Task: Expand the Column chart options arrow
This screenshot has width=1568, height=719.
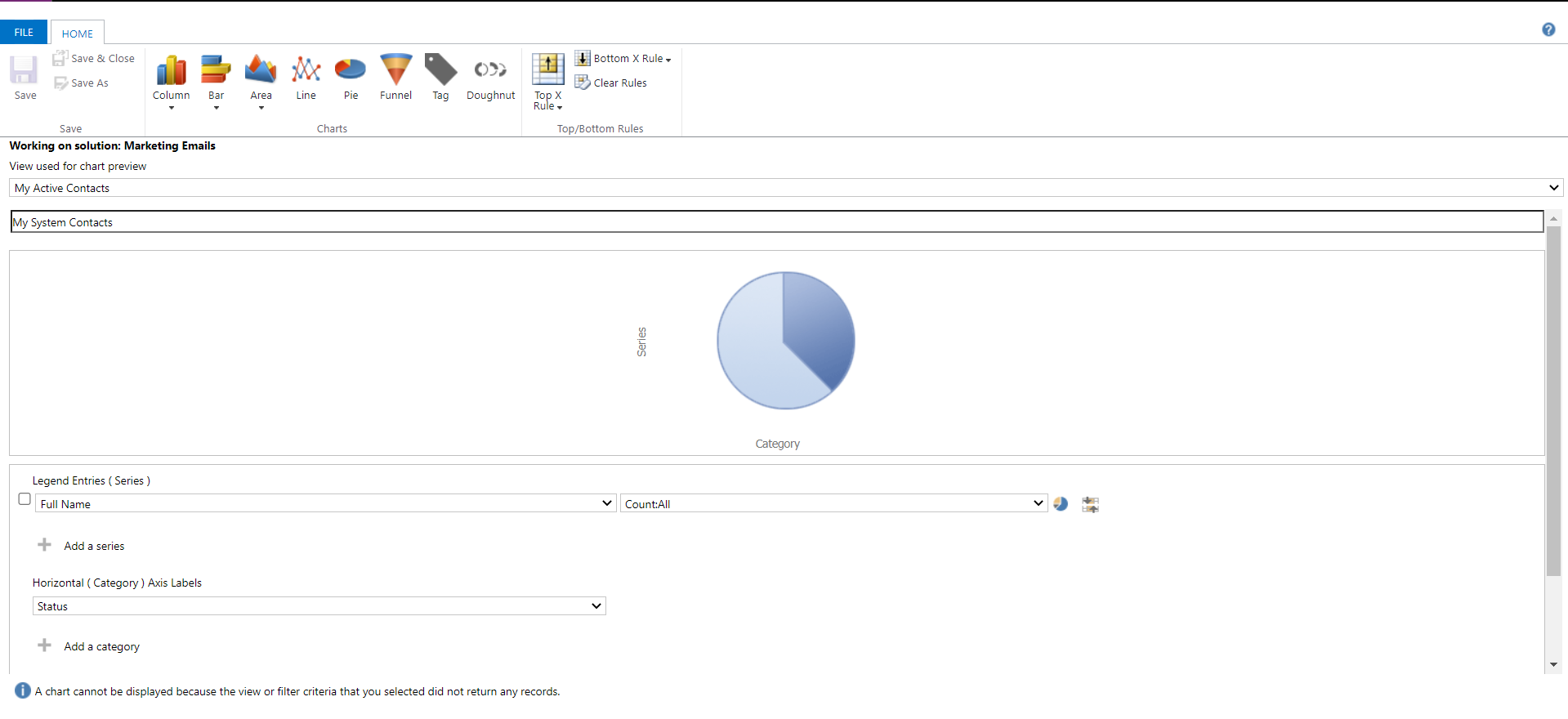Action: pyautogui.click(x=172, y=108)
